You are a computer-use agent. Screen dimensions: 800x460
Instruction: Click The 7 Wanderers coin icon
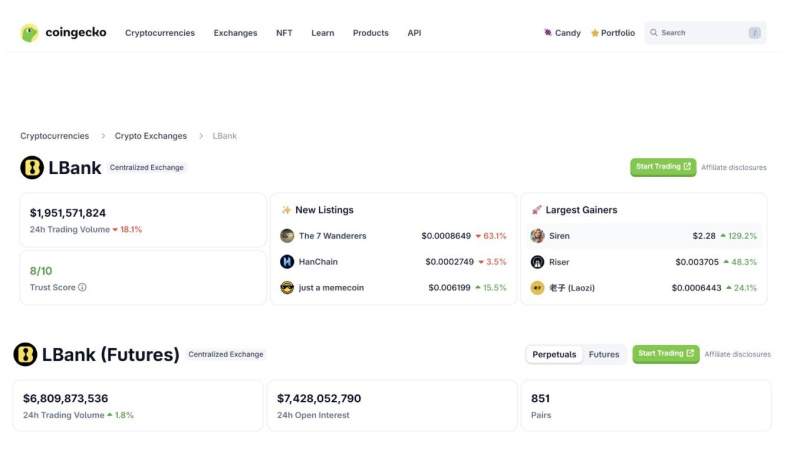287,236
